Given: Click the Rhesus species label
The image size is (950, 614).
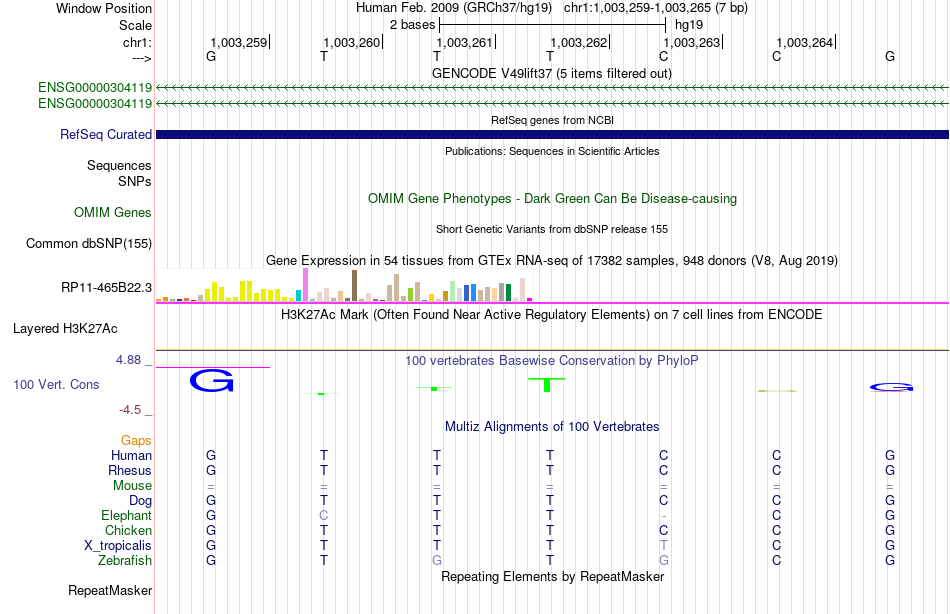Looking at the screenshot, I should point(130,470).
